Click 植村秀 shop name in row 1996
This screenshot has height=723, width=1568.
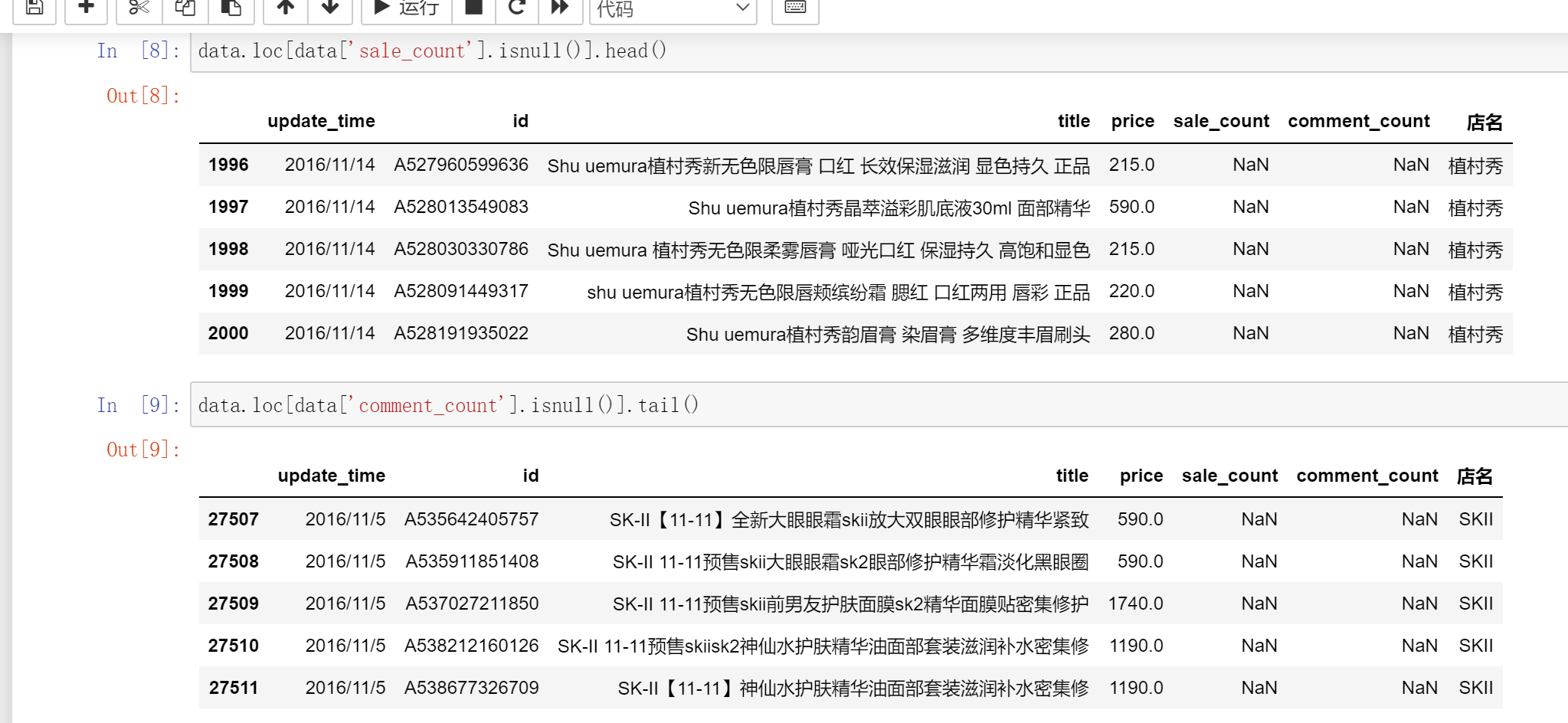1475,166
